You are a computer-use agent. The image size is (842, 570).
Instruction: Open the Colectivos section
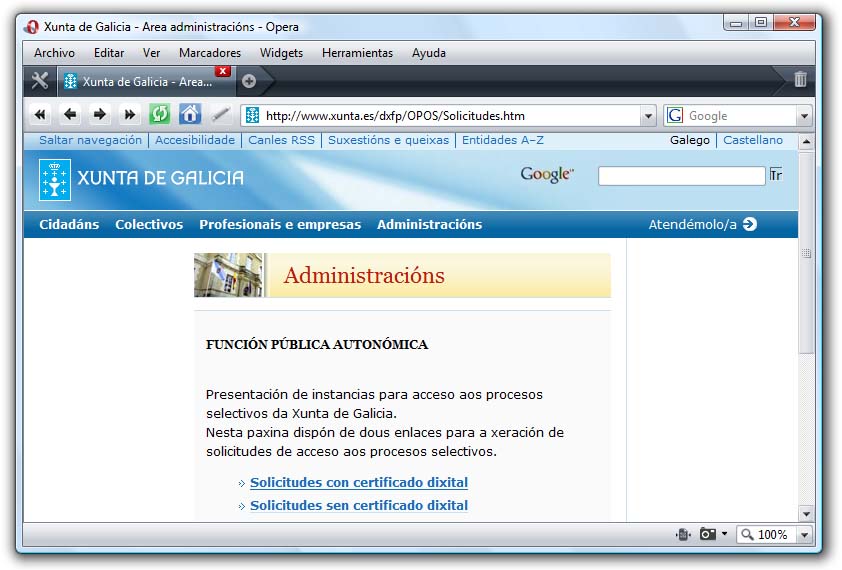(149, 224)
